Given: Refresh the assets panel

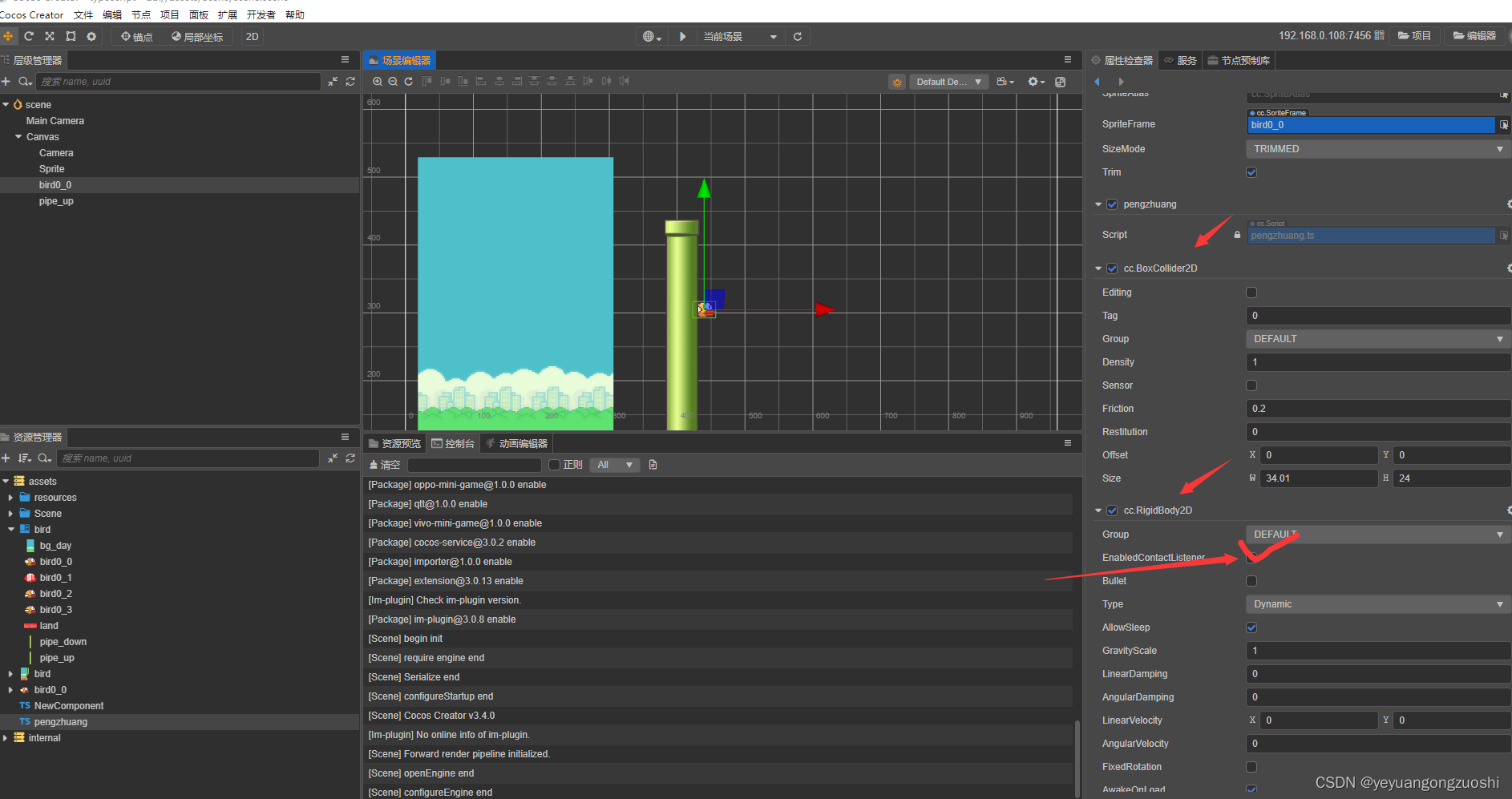Looking at the screenshot, I should [350, 458].
